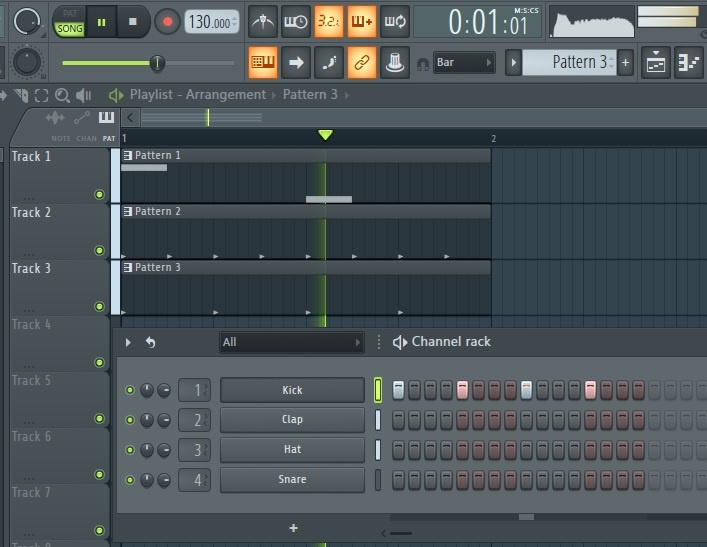Stop playback with the stop button

[x=133, y=22]
